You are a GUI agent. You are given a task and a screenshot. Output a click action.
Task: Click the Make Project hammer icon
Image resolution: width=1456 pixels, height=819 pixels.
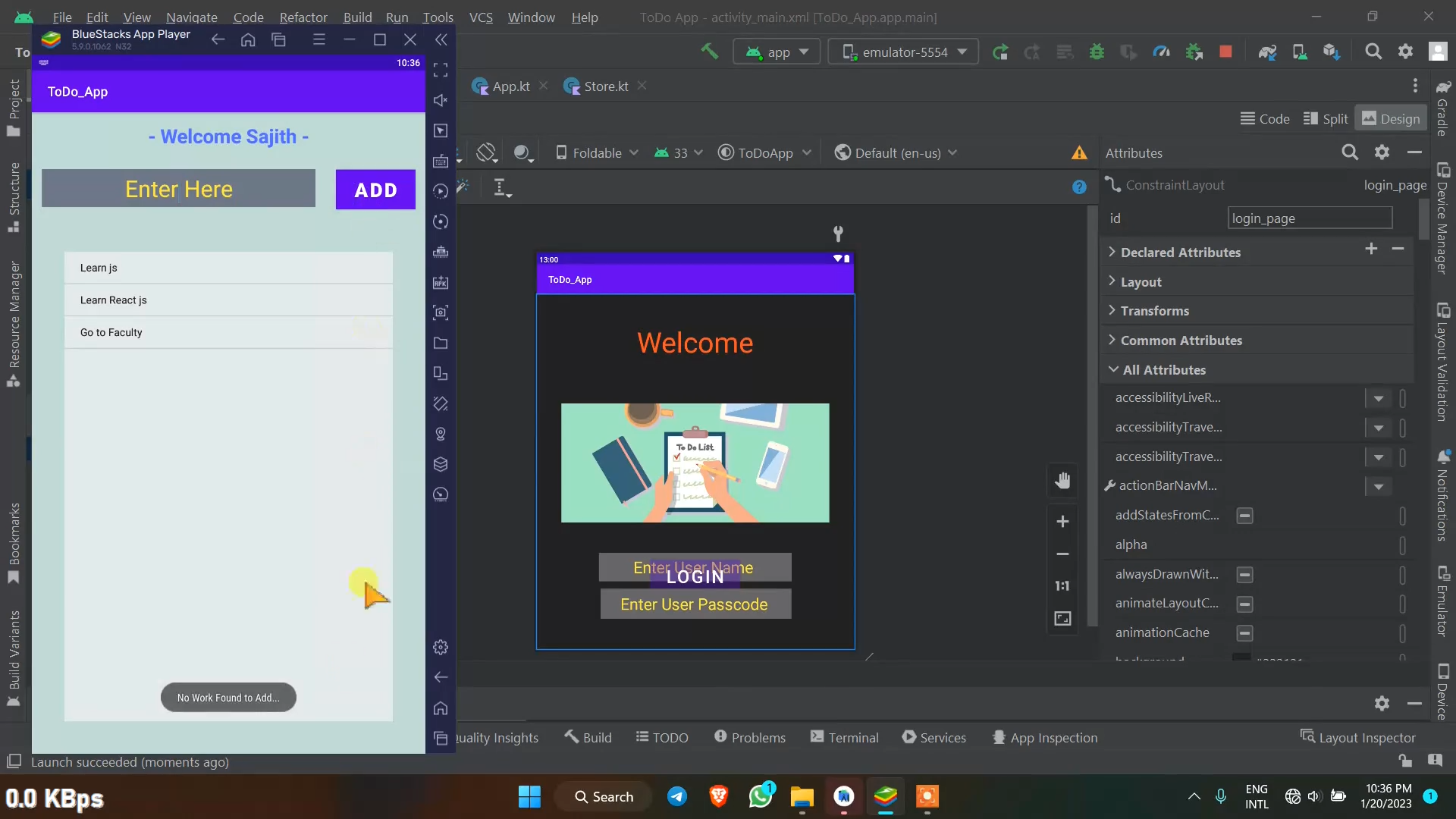(x=709, y=52)
